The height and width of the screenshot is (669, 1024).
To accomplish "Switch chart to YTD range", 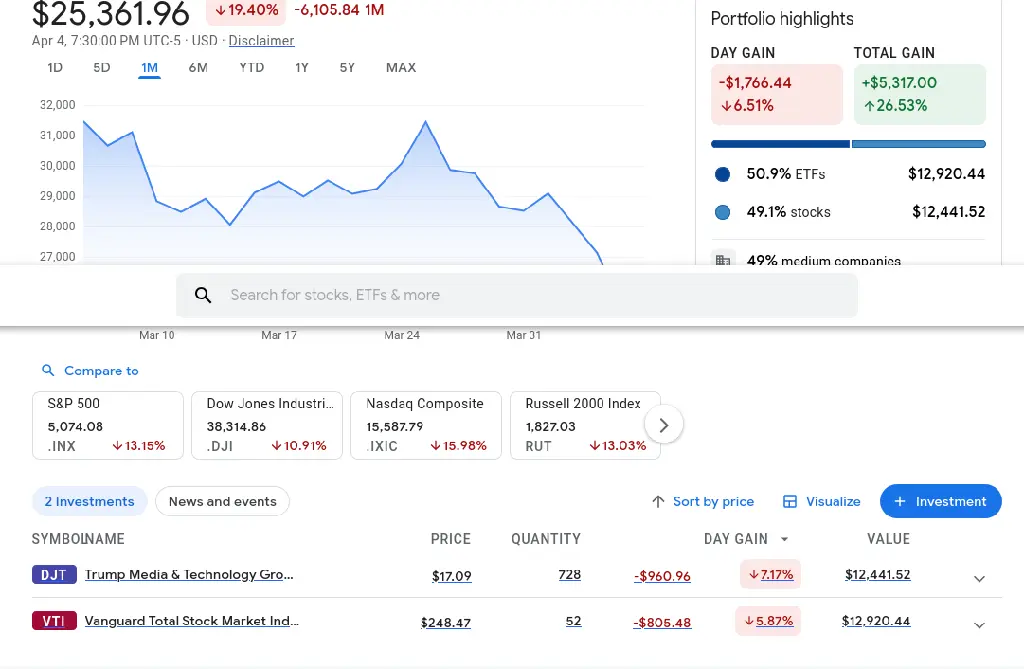I will (x=251, y=68).
